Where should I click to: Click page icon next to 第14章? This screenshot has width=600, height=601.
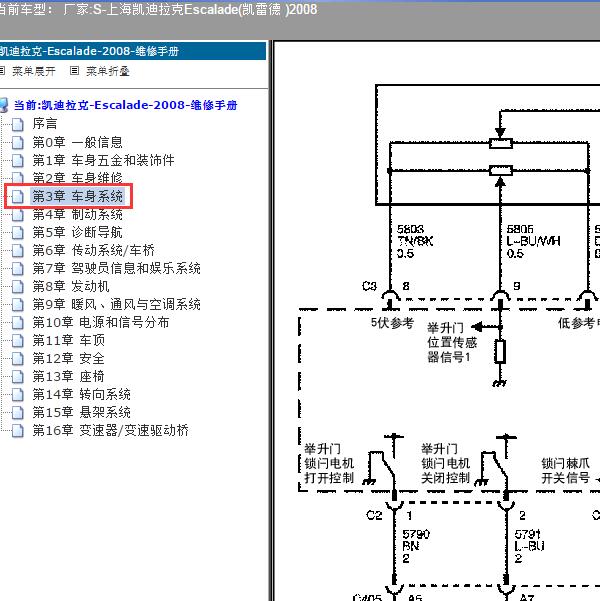click(x=18, y=395)
